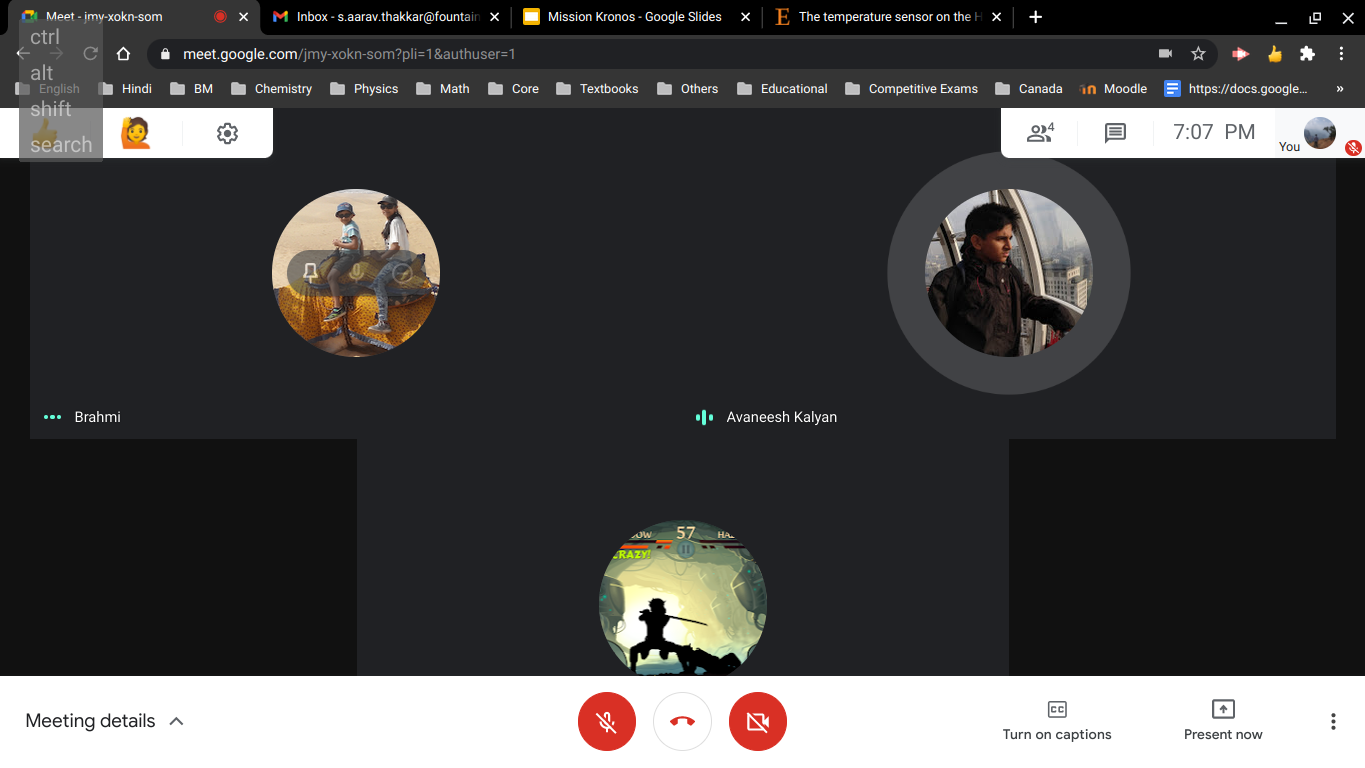Click the Present now button
Viewport: 1365px width, 768px height.
[x=1223, y=721]
